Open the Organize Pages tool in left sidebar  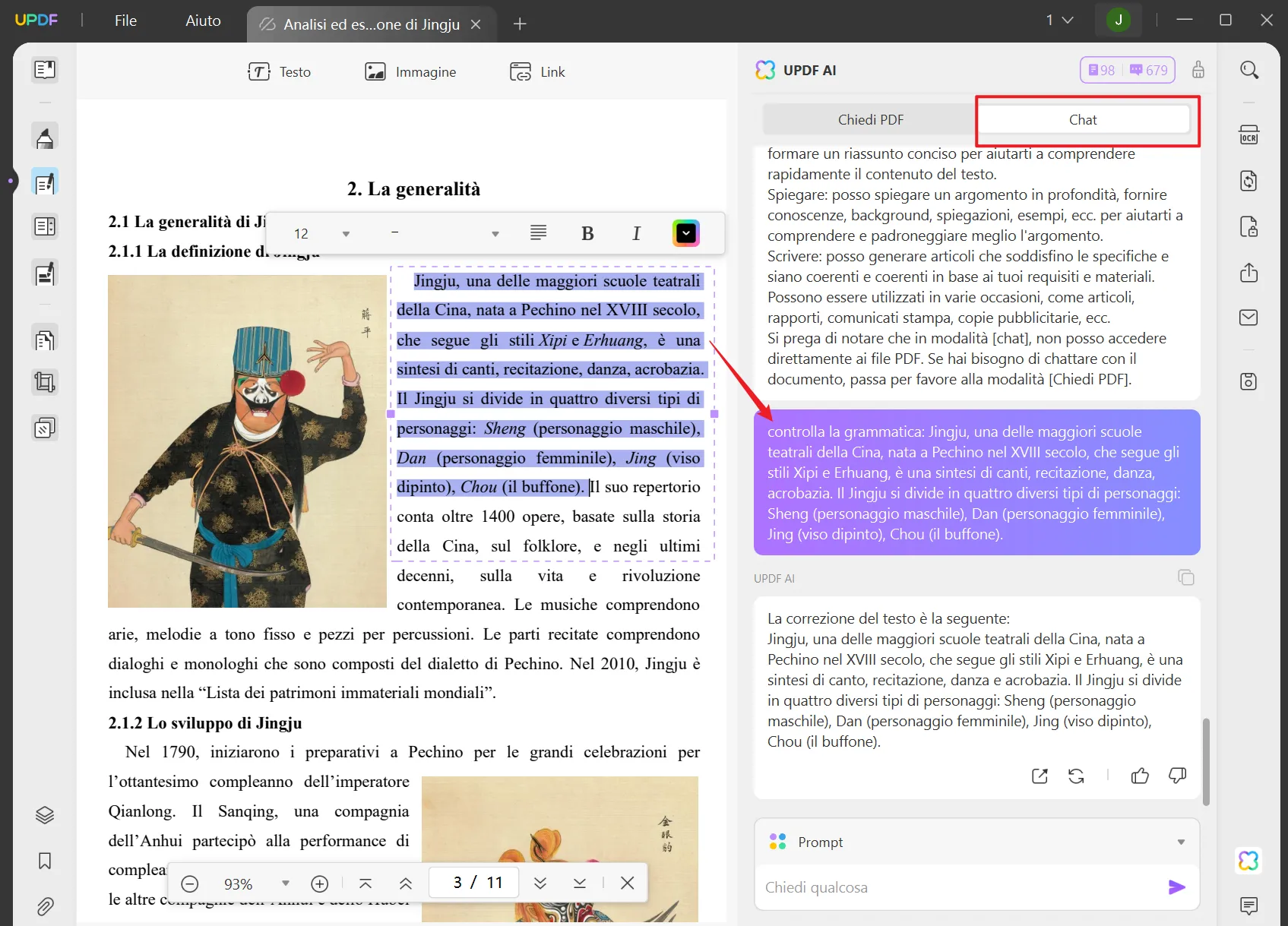point(45,340)
